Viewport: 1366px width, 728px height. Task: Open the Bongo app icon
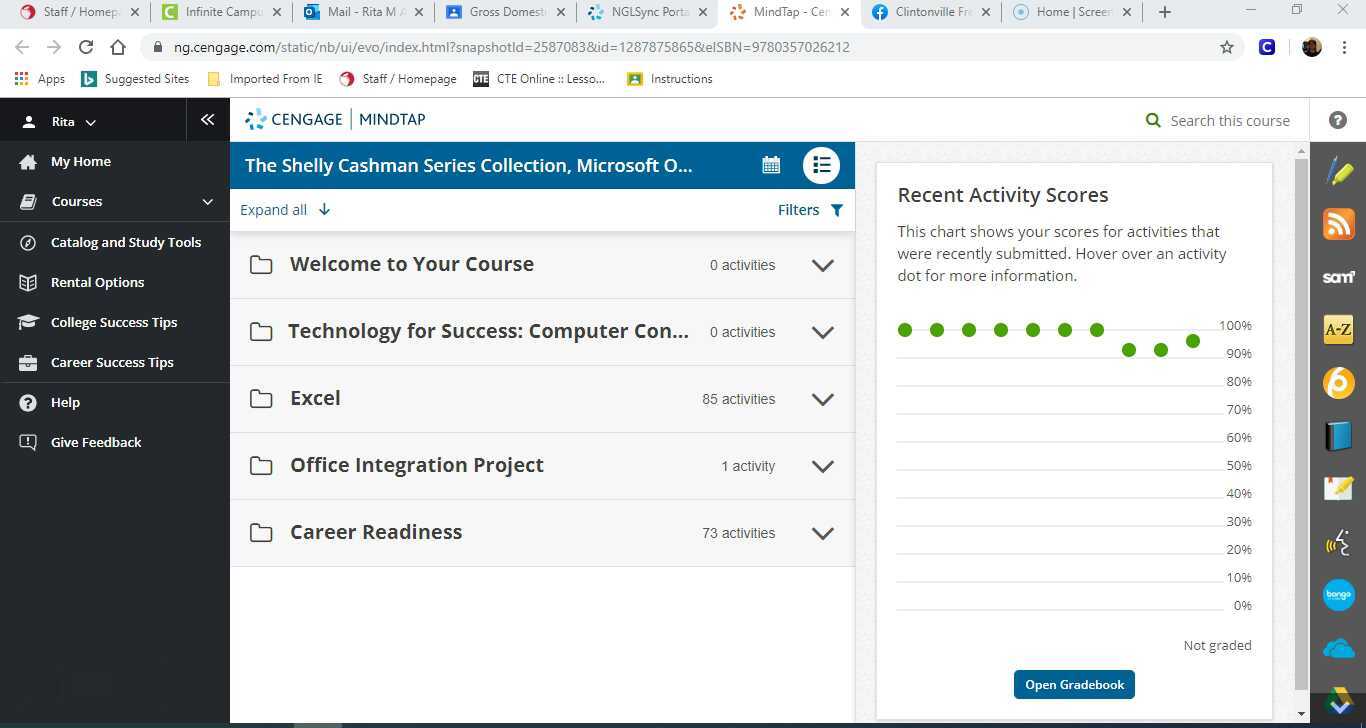[x=1338, y=595]
